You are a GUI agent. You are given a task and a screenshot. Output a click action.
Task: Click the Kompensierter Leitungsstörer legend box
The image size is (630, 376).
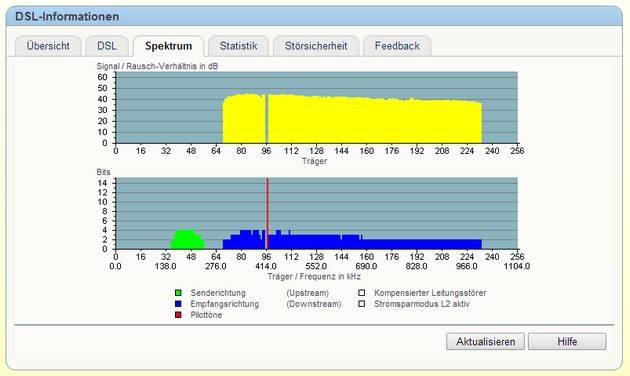(x=362, y=293)
